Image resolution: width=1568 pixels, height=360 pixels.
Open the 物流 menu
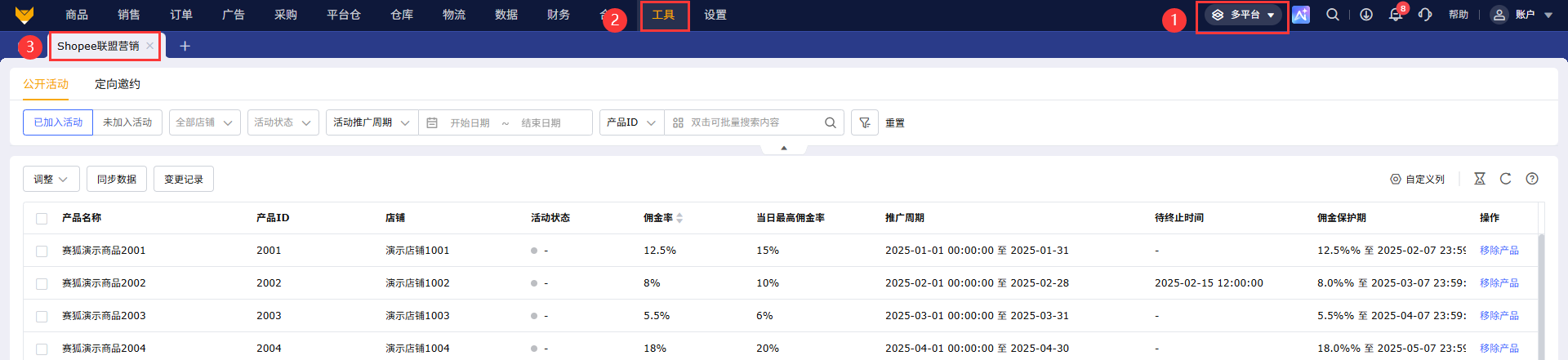(454, 15)
